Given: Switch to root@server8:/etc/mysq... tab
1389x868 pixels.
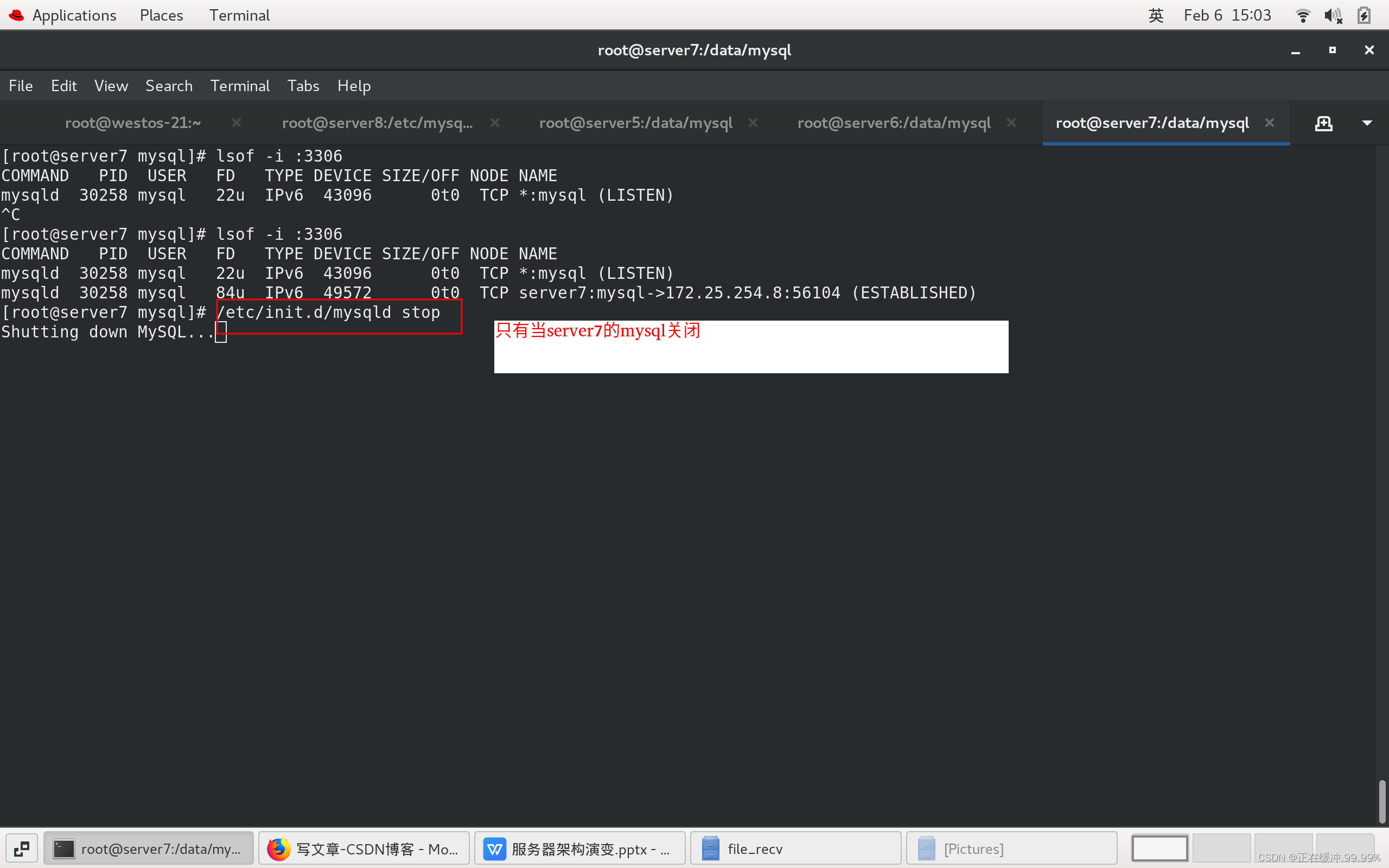Looking at the screenshot, I should coord(377,123).
